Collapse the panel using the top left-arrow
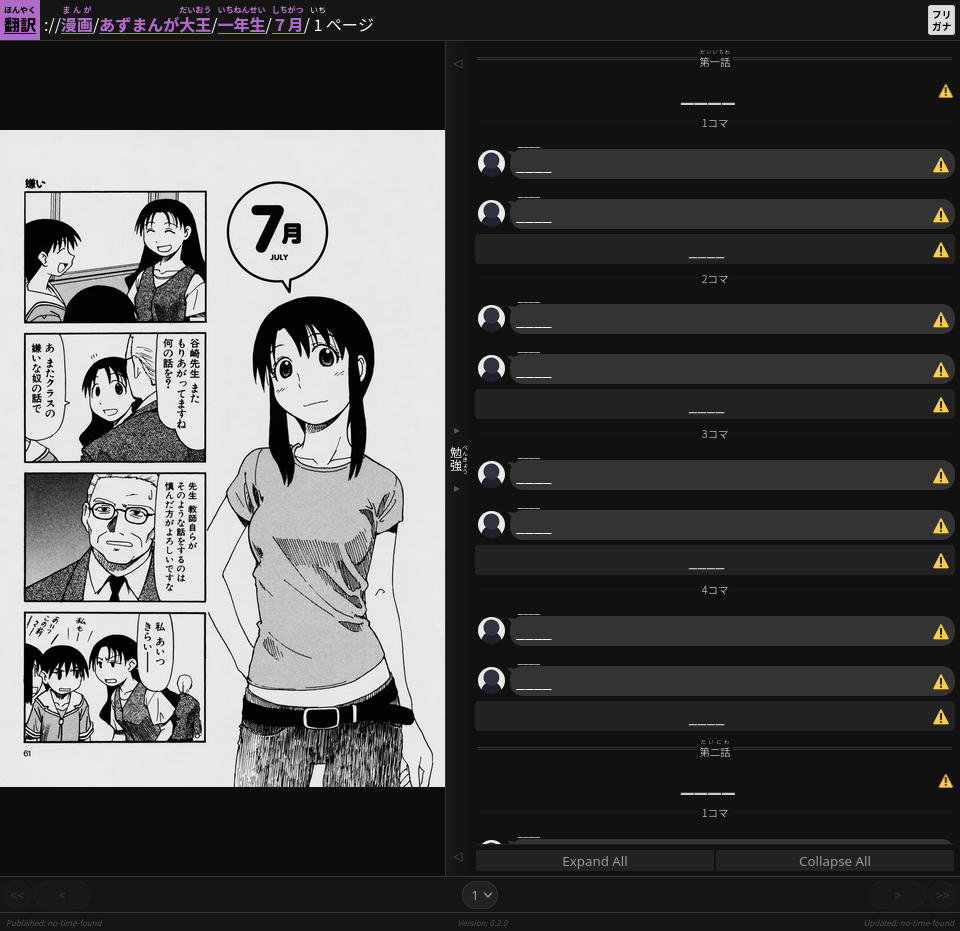The width and height of the screenshot is (960, 931). pyautogui.click(x=458, y=63)
